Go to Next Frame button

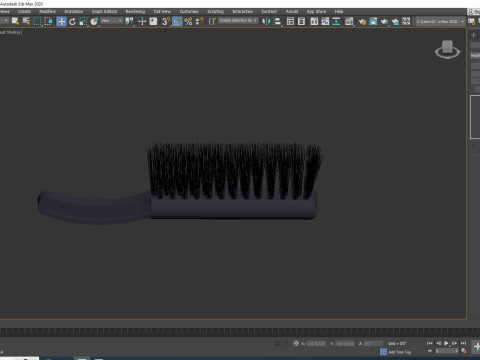pos(454,343)
